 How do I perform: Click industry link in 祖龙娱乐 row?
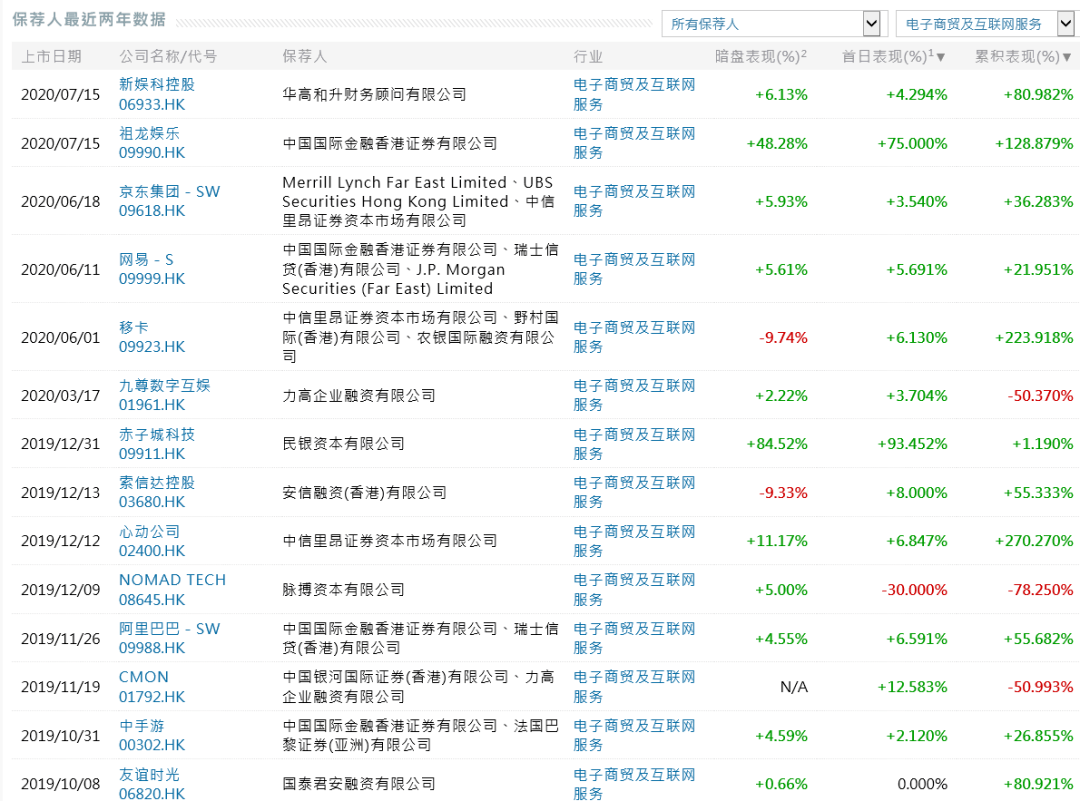pos(634,143)
